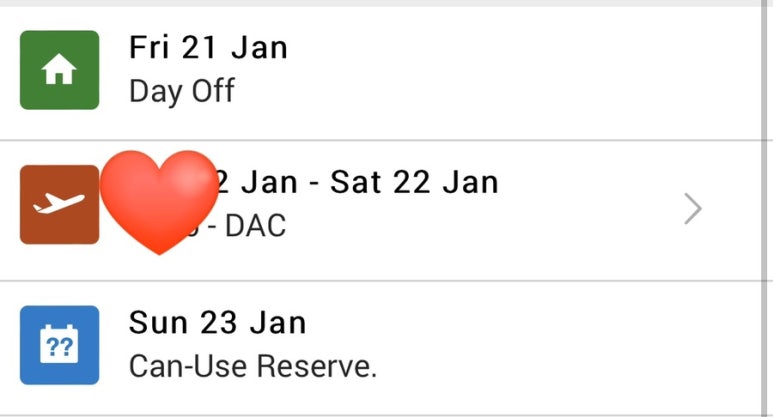773x417 pixels.
Task: Open the Can-Use Reserve entry text
Action: pos(253,366)
